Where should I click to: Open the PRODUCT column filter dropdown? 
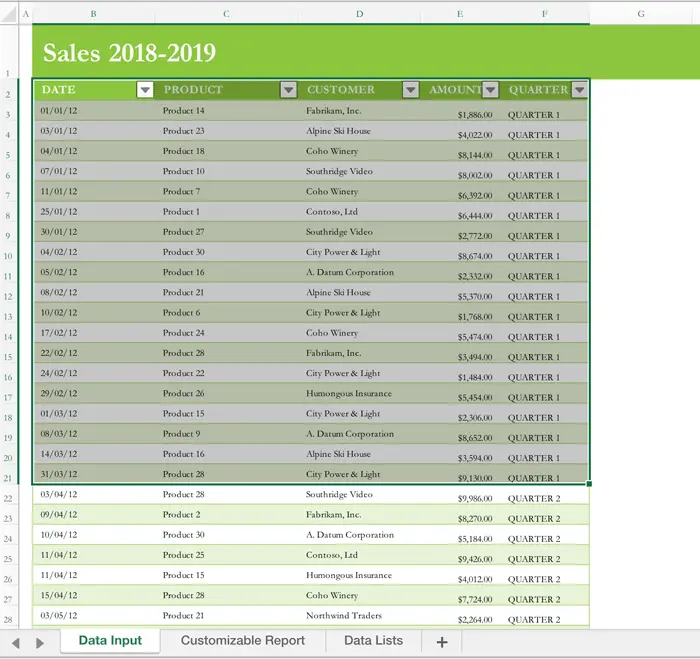click(x=289, y=90)
